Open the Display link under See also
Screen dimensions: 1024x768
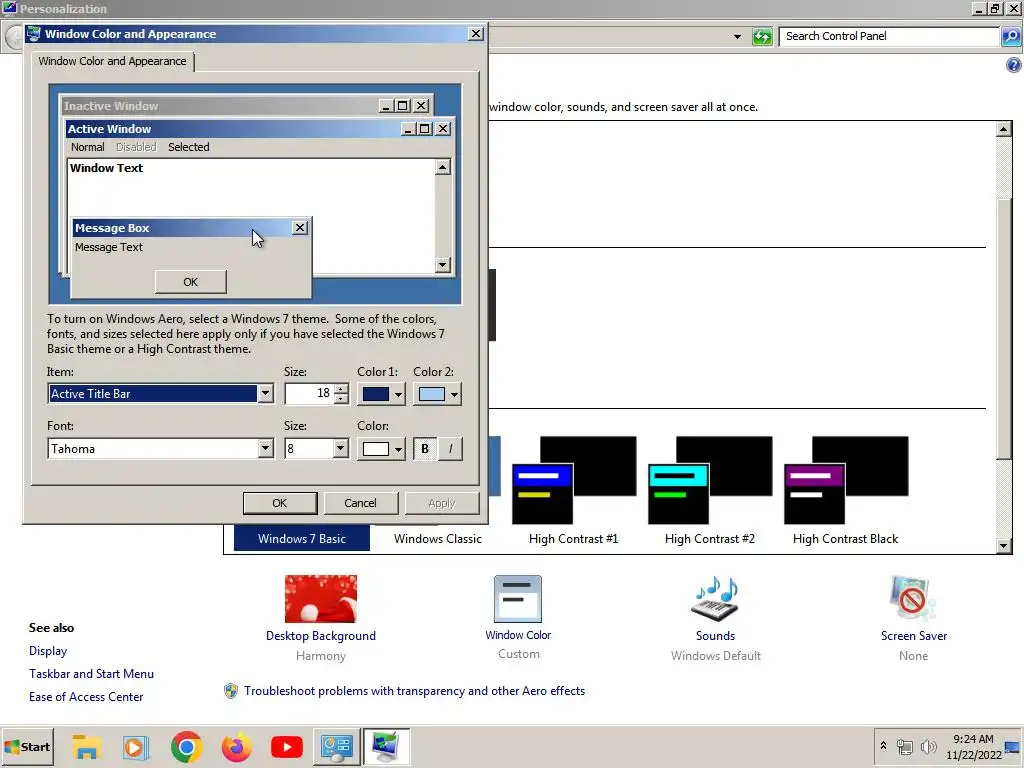pyautogui.click(x=48, y=650)
